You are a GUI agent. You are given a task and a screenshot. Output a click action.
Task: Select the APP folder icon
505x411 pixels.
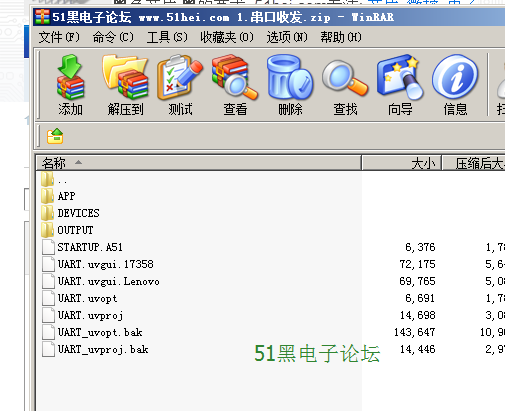click(x=48, y=196)
